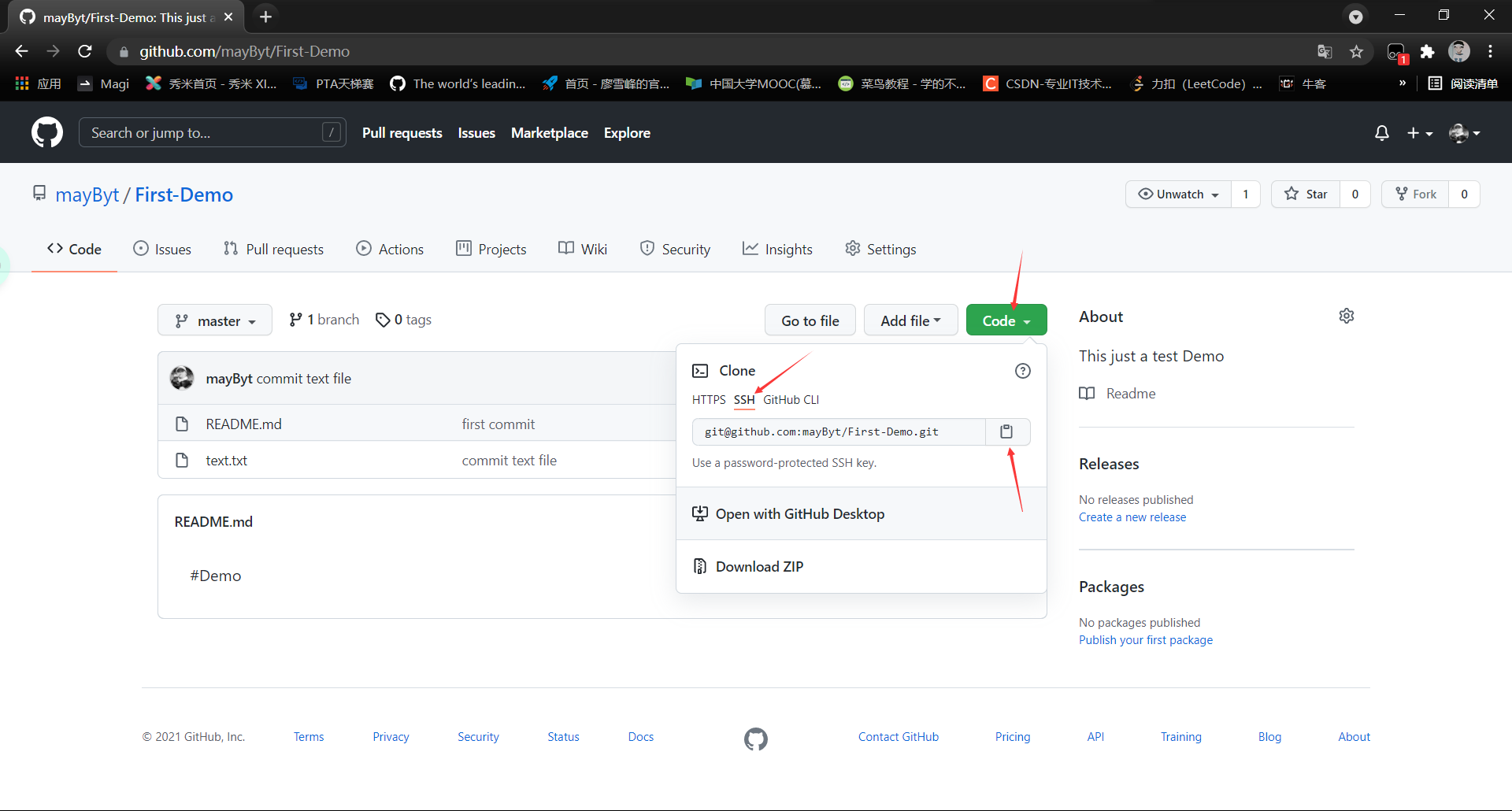Viewport: 1512px width, 811px height.
Task: Open Clone help question mark icon
Action: point(1022,371)
